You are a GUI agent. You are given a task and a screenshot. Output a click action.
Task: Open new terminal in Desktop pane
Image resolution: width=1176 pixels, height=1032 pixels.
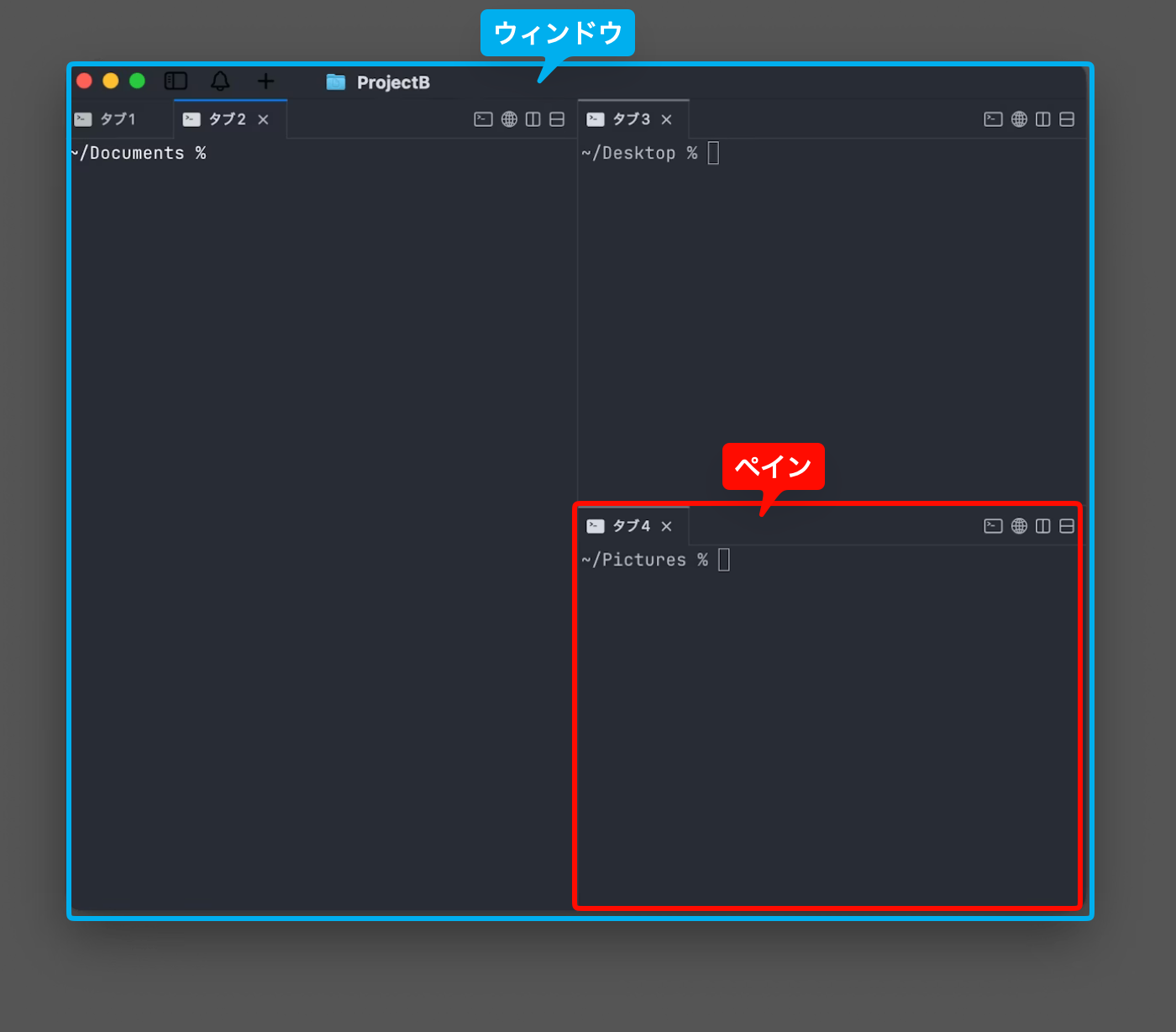pyautogui.click(x=993, y=119)
